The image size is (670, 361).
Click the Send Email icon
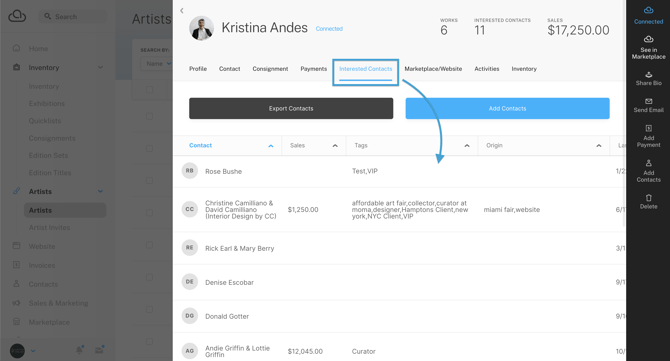tap(648, 101)
